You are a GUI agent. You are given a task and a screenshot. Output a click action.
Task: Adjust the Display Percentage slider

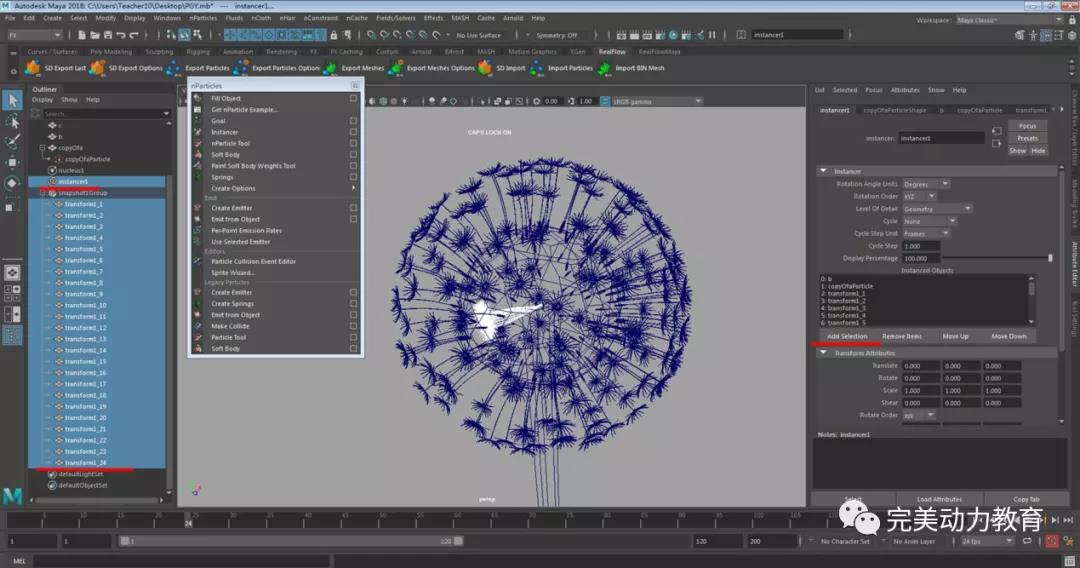pos(1049,258)
